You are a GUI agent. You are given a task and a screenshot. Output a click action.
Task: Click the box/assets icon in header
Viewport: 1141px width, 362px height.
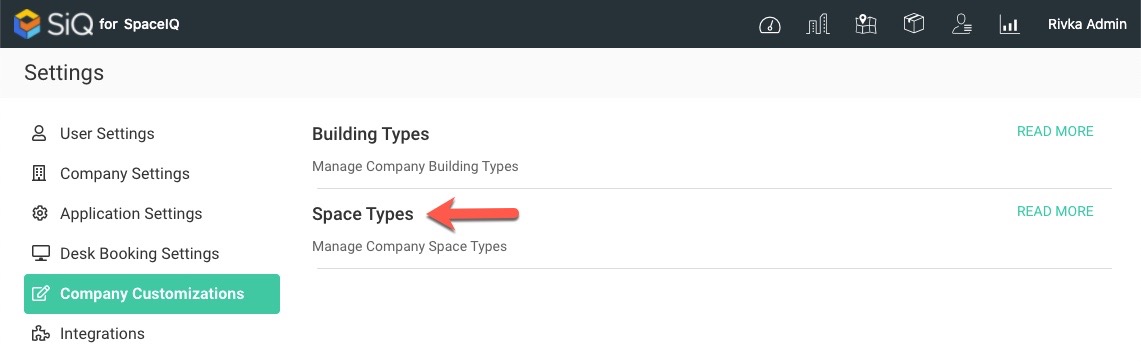(x=913, y=24)
